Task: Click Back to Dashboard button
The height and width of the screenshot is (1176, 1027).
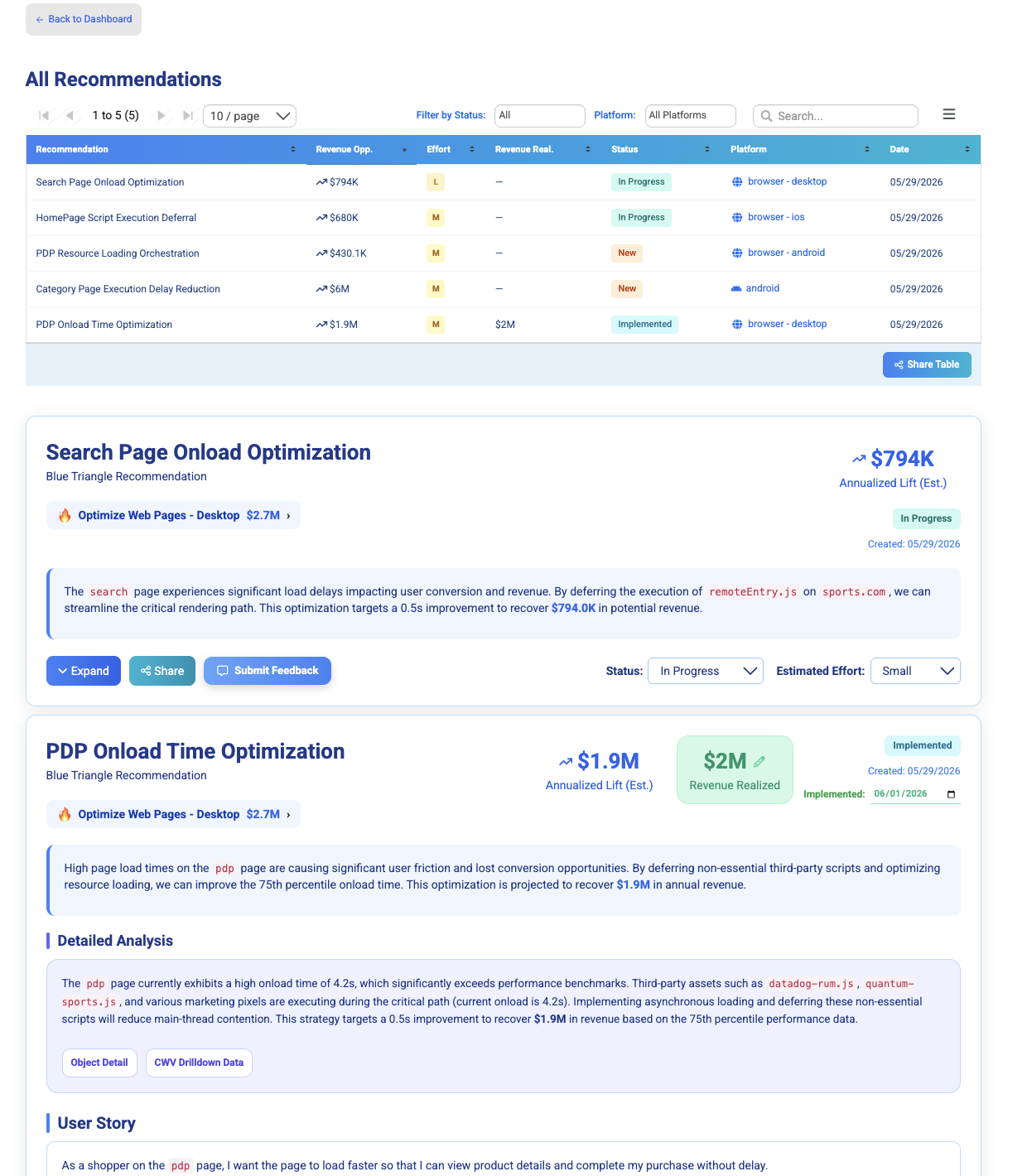Action: pos(84,19)
